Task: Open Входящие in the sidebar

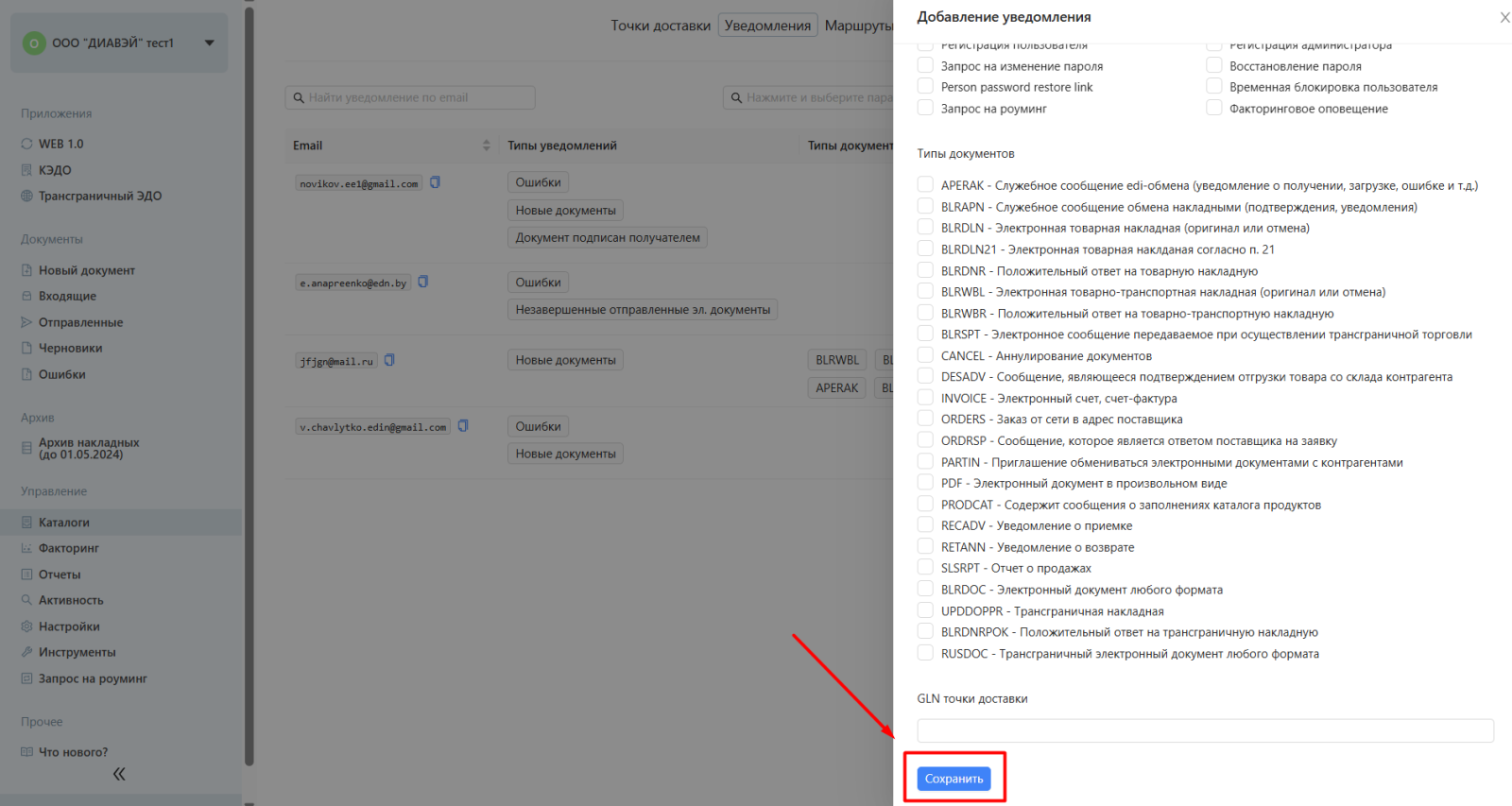Action: click(67, 296)
